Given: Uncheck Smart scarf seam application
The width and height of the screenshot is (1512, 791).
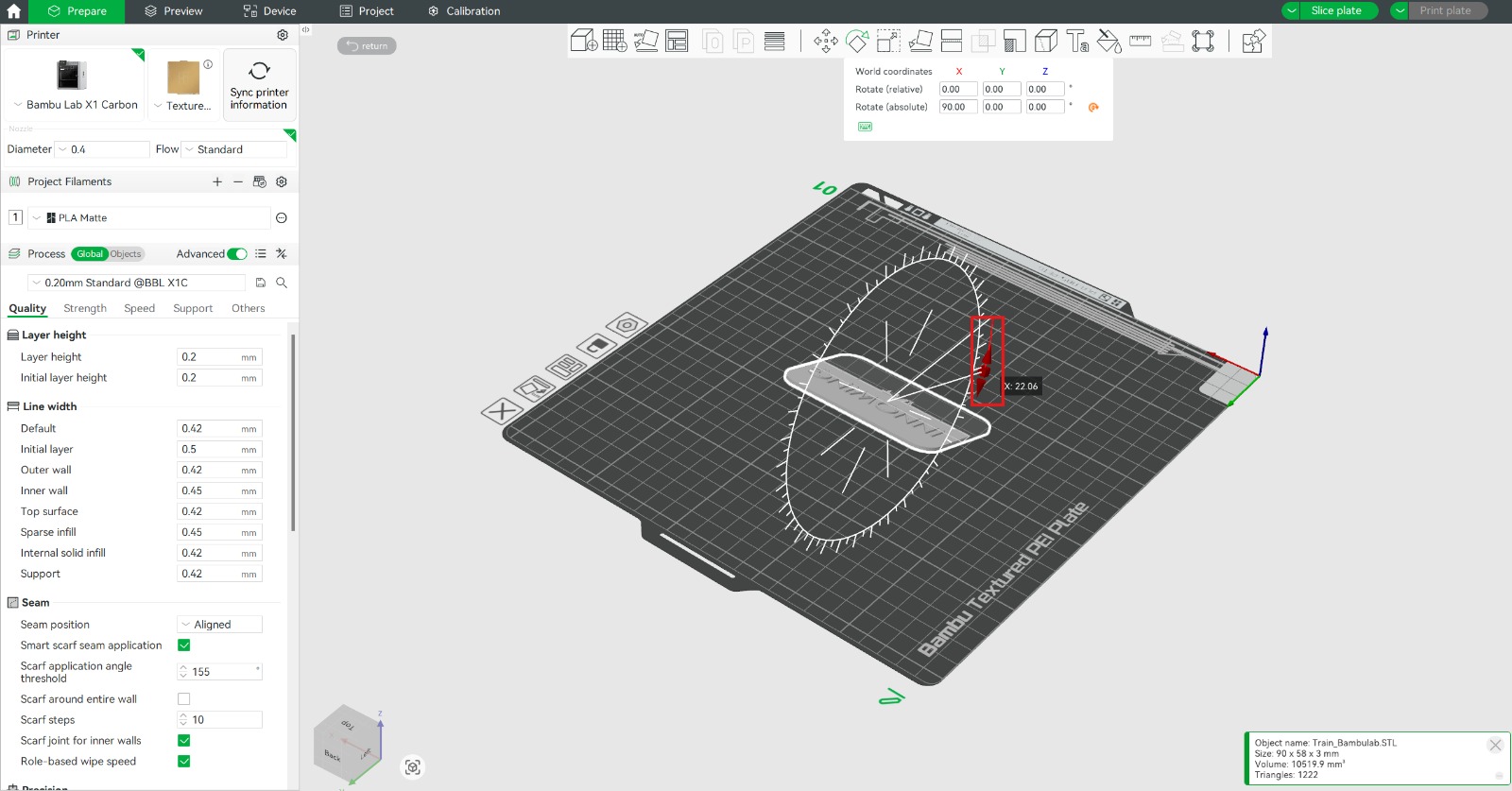Looking at the screenshot, I should pyautogui.click(x=184, y=645).
